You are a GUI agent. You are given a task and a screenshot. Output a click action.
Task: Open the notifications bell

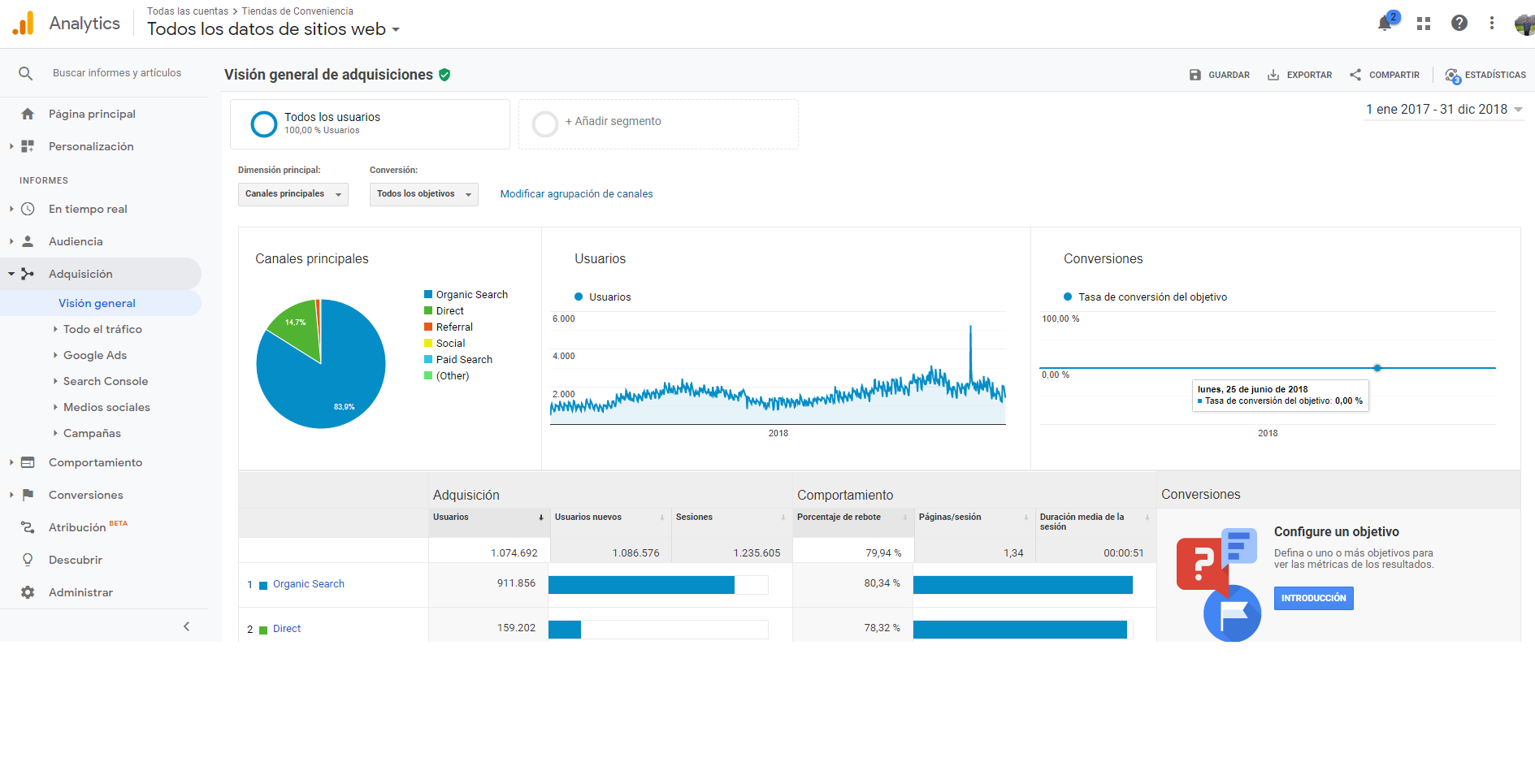point(1385,24)
